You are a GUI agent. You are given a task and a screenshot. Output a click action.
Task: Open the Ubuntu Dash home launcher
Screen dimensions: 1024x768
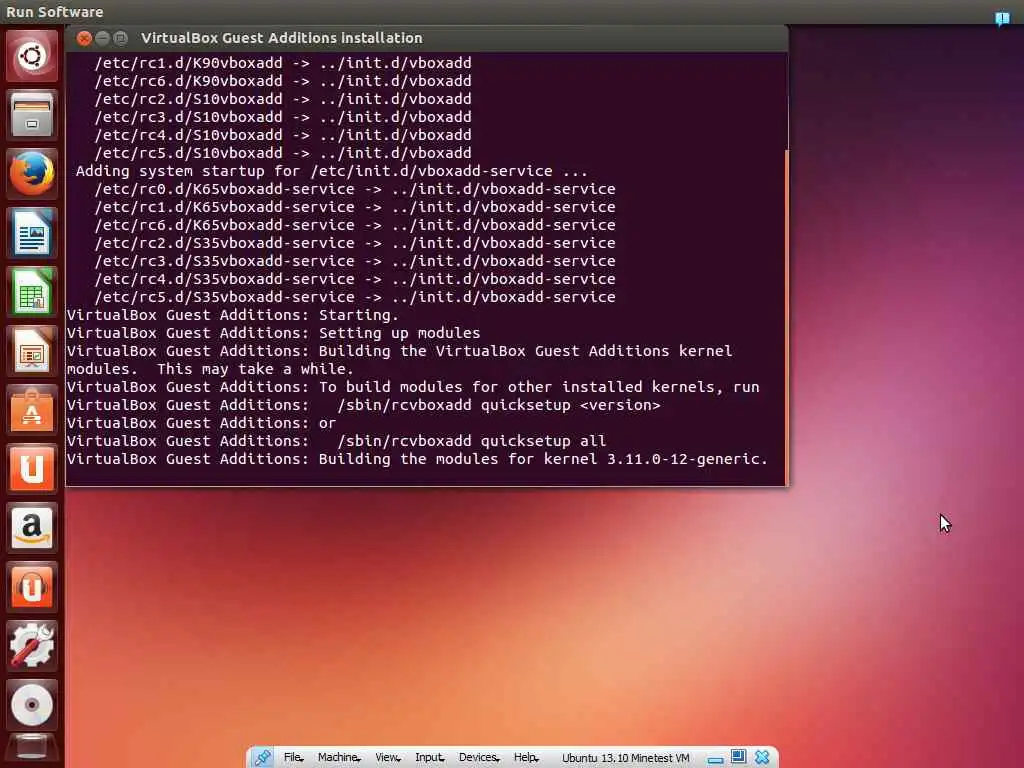click(31, 56)
